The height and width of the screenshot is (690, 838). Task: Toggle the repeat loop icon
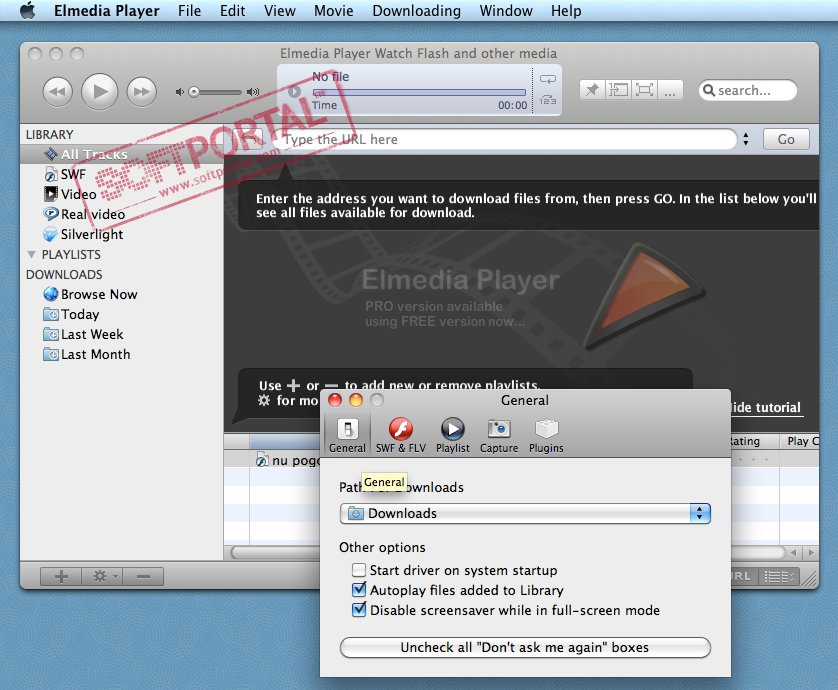(548, 79)
